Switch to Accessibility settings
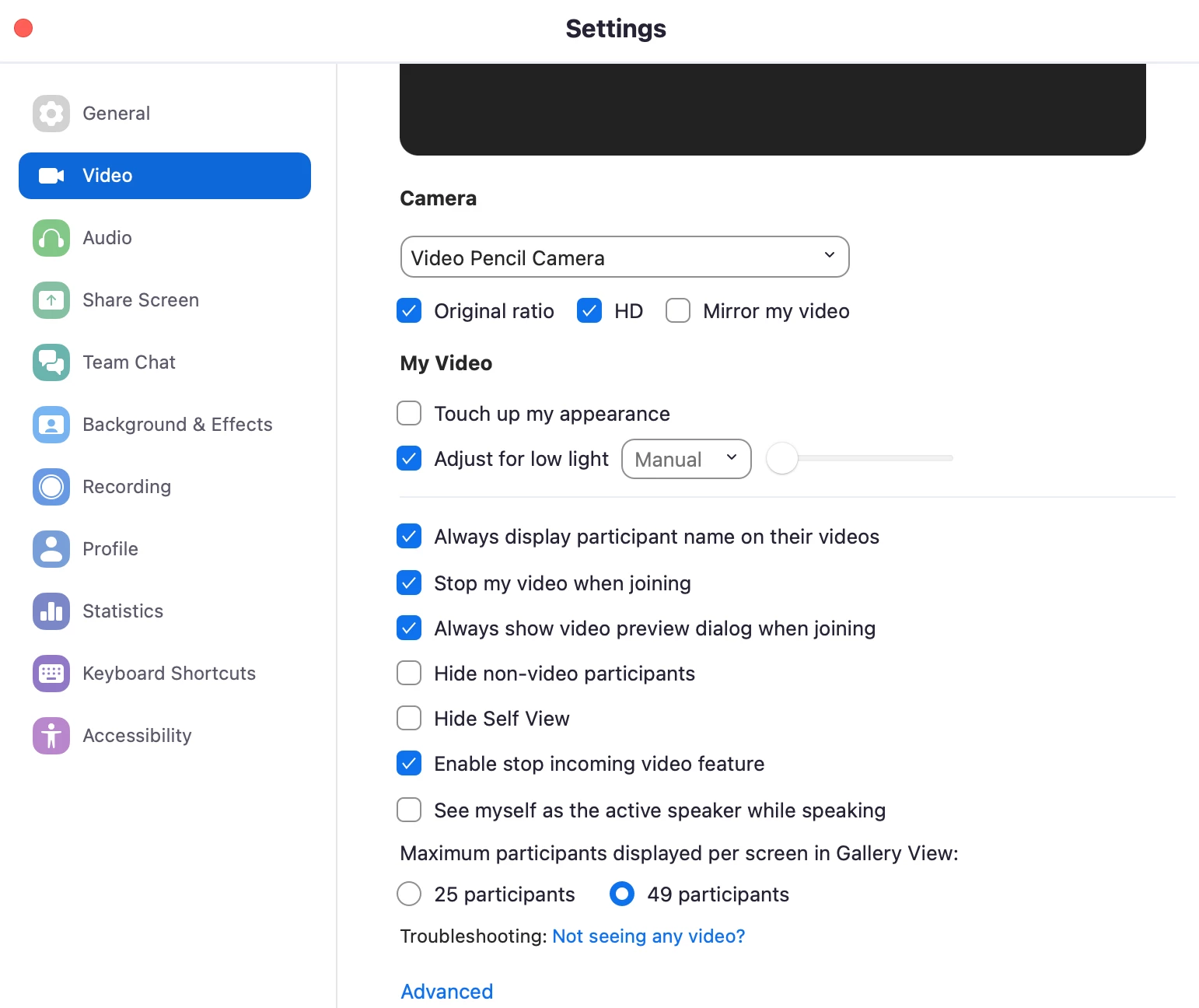The image size is (1199, 1008). 165,736
